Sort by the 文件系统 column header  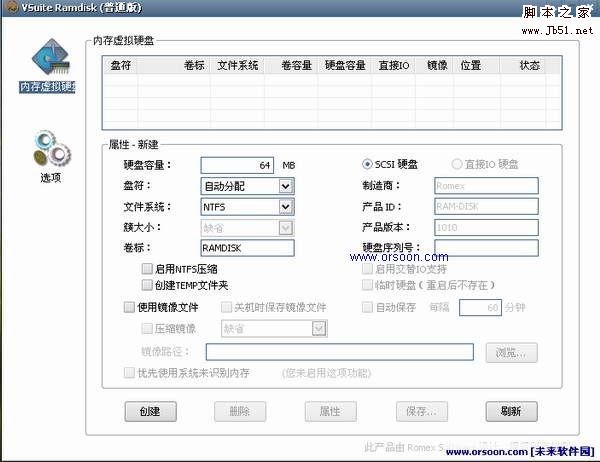click(x=237, y=65)
